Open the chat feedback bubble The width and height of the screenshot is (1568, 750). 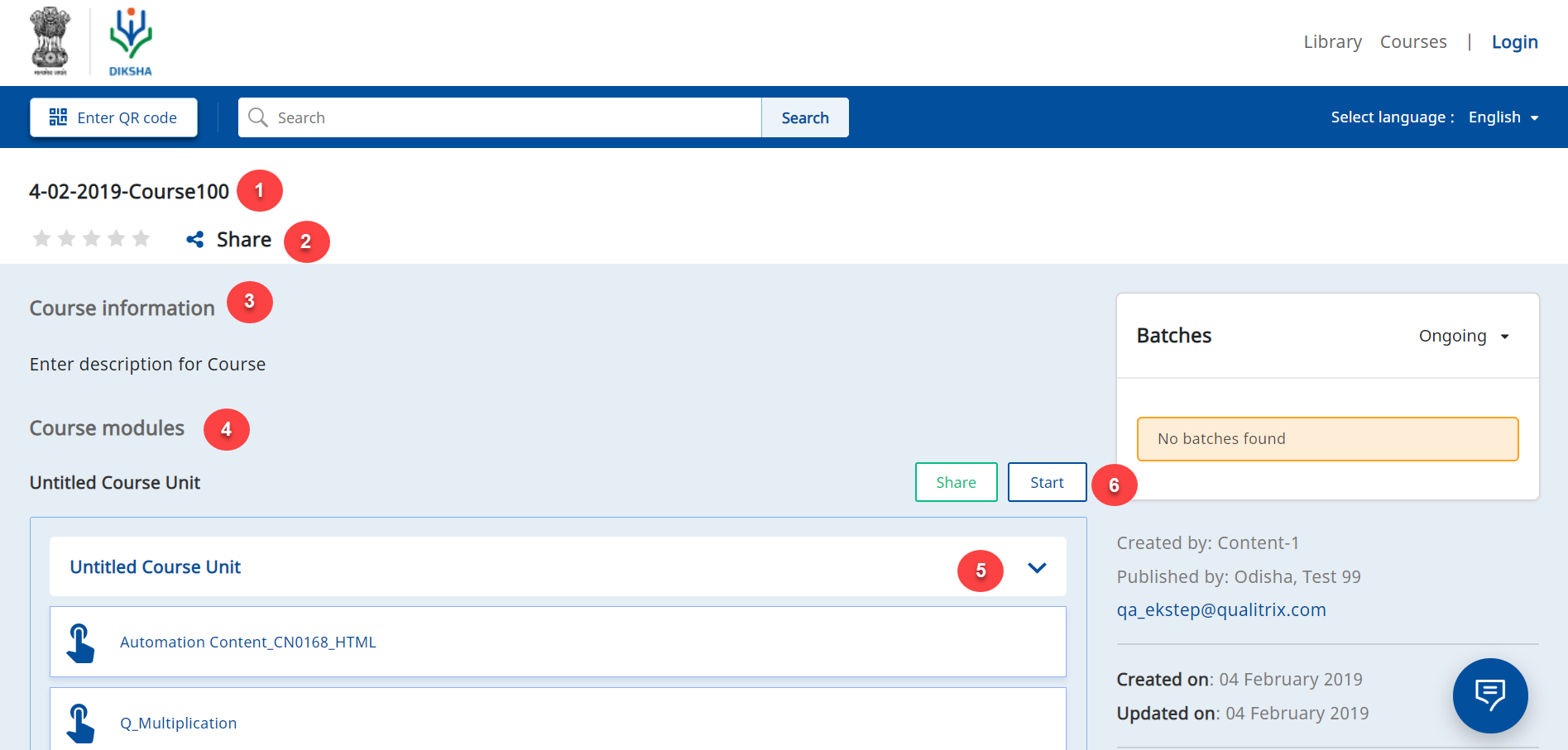1489,695
